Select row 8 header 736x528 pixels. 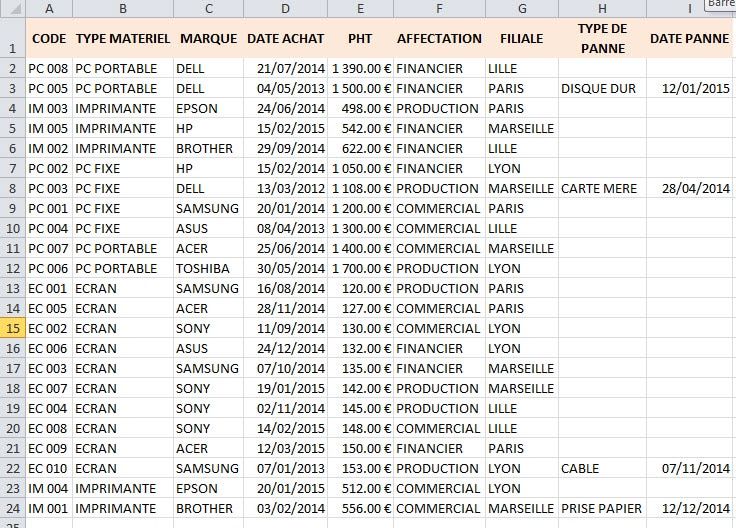coord(13,188)
